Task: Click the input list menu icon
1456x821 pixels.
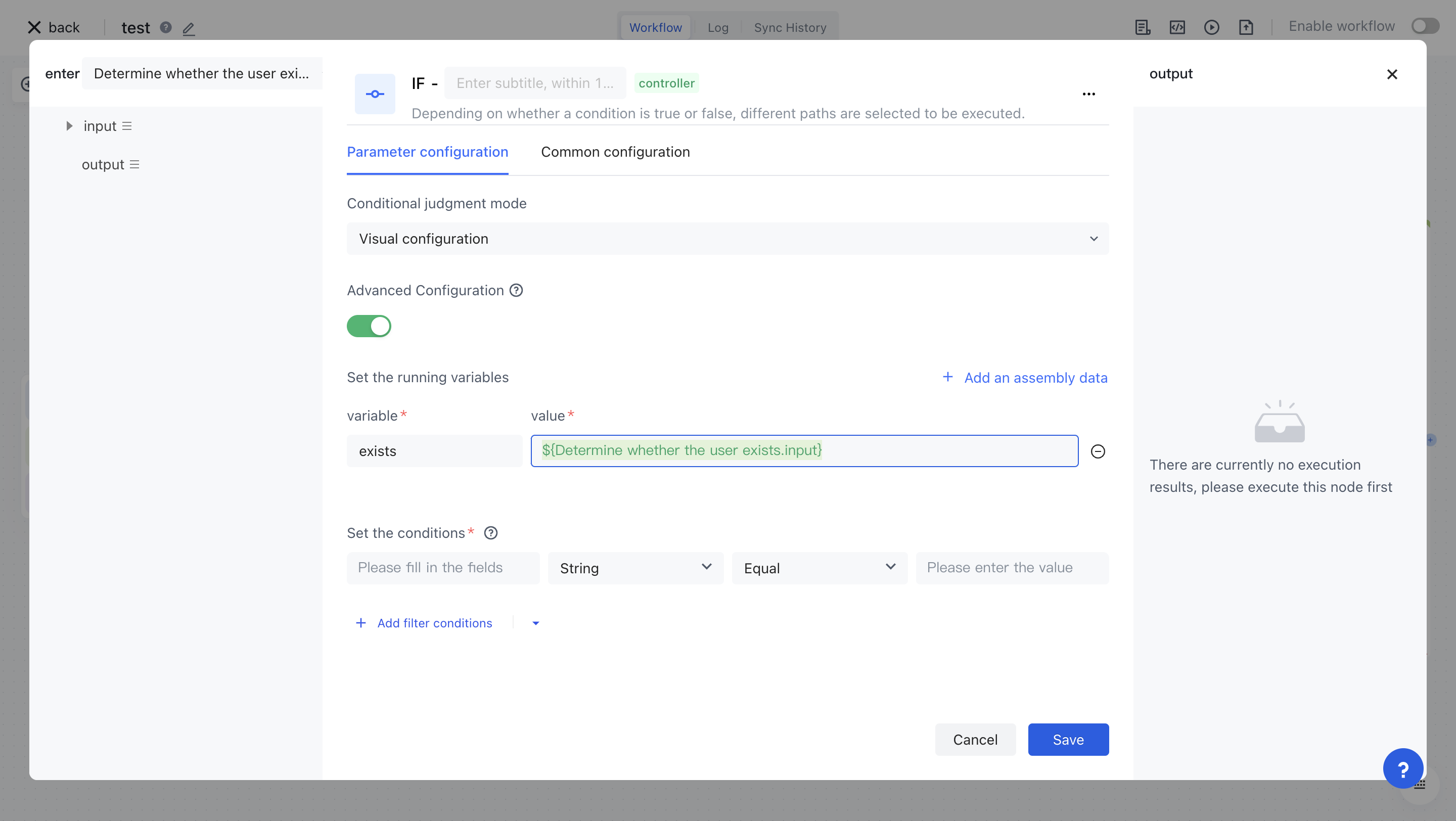Action: 127,126
